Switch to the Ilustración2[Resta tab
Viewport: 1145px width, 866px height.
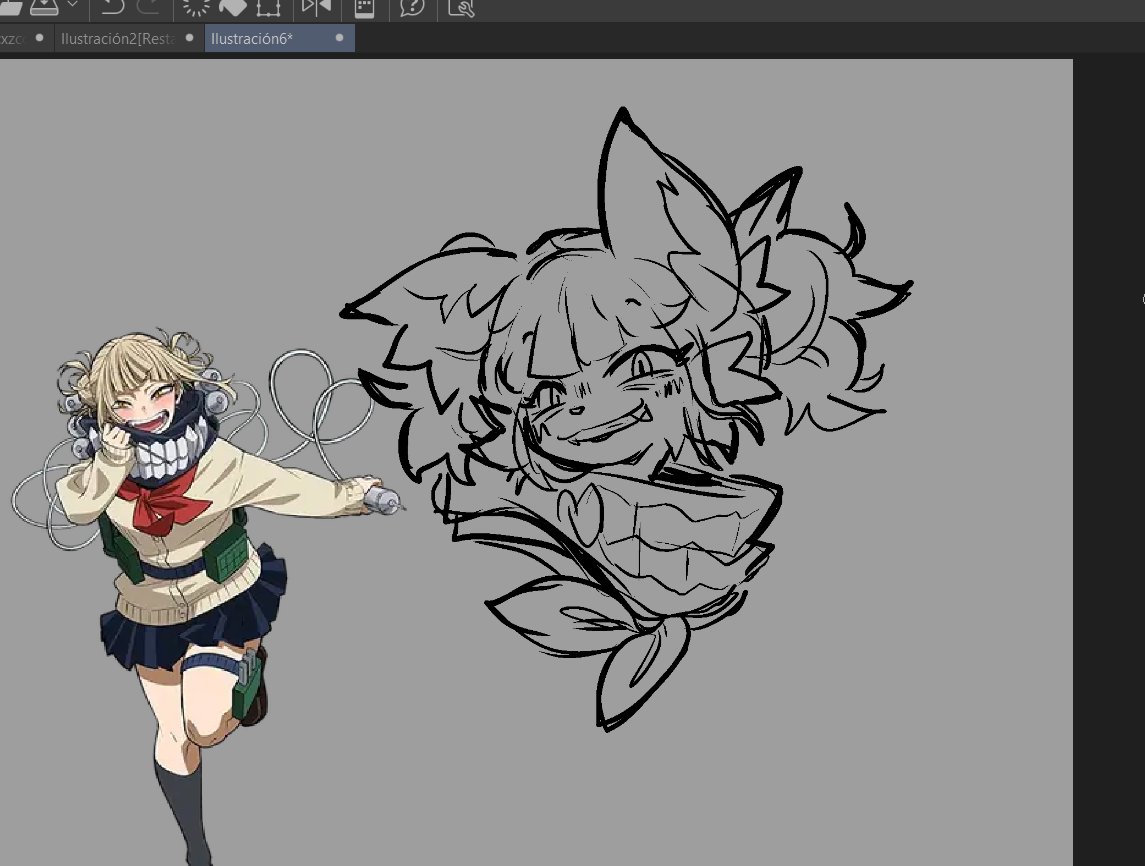127,39
